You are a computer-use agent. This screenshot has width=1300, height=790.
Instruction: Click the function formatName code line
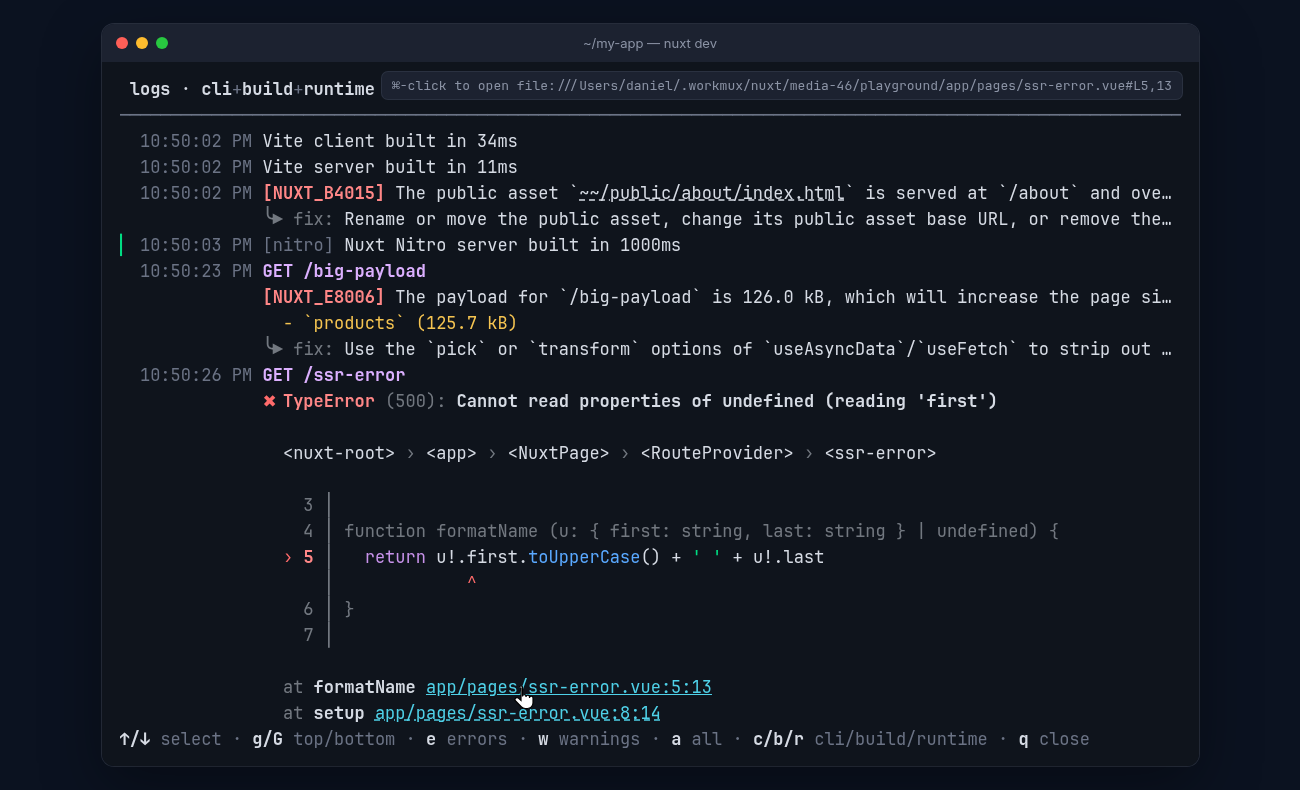click(x=701, y=531)
